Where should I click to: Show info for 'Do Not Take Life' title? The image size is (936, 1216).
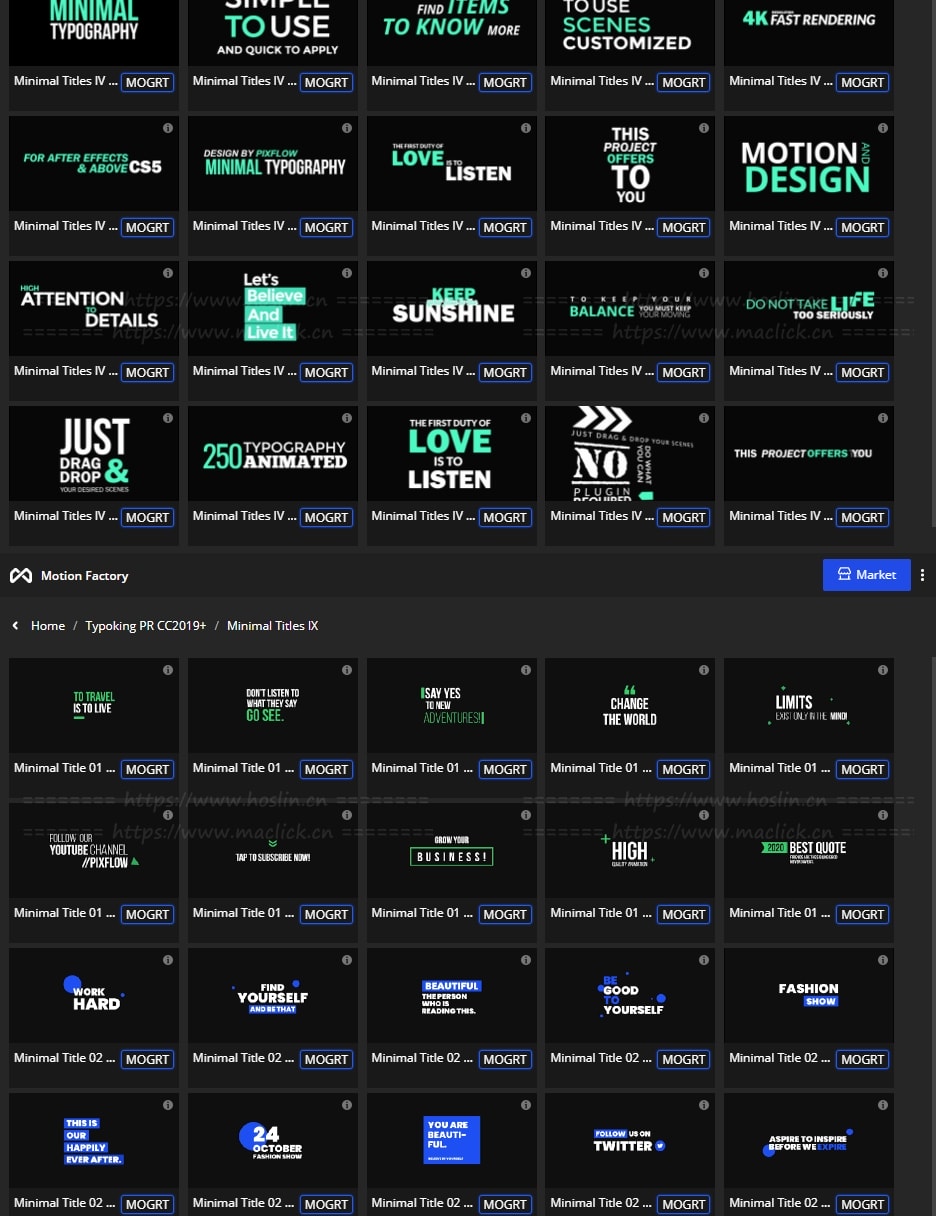coord(883,273)
